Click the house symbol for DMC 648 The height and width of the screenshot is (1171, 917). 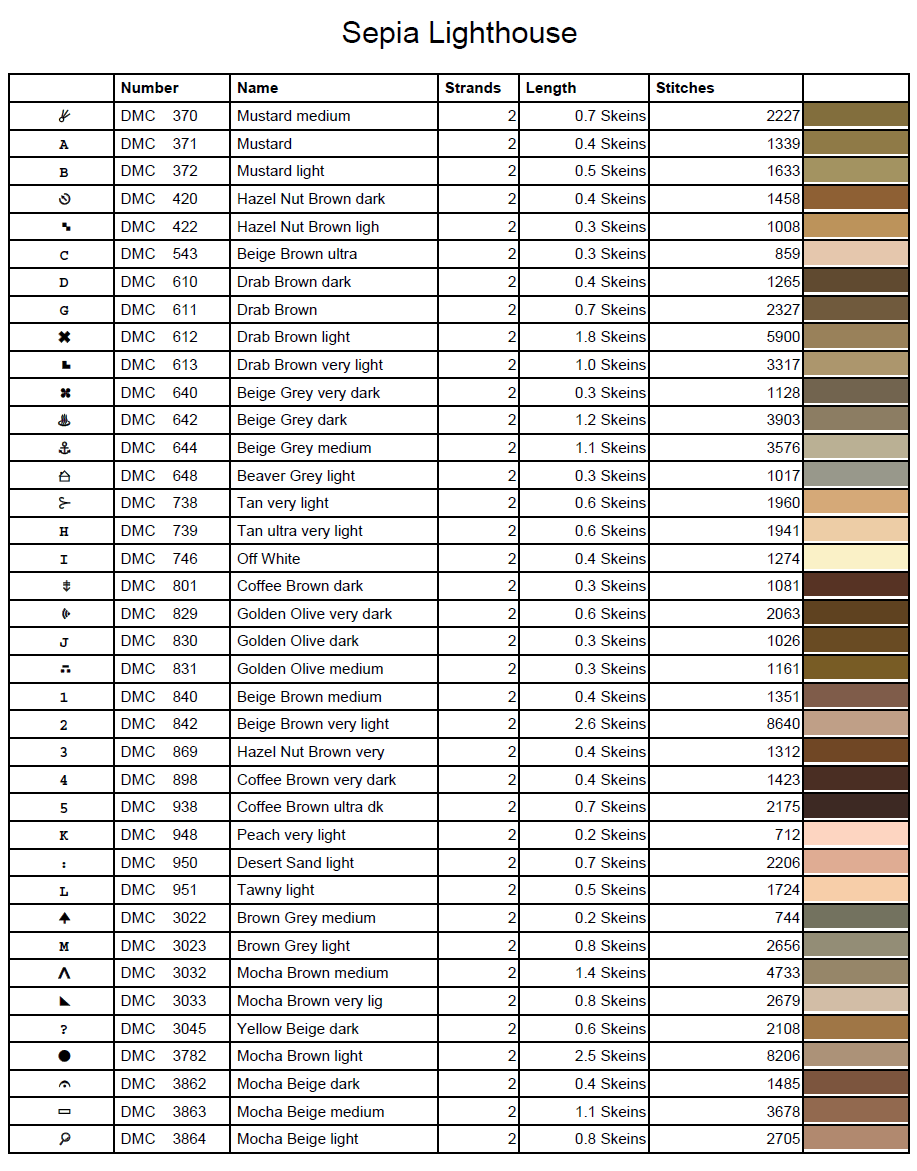pos(65,476)
